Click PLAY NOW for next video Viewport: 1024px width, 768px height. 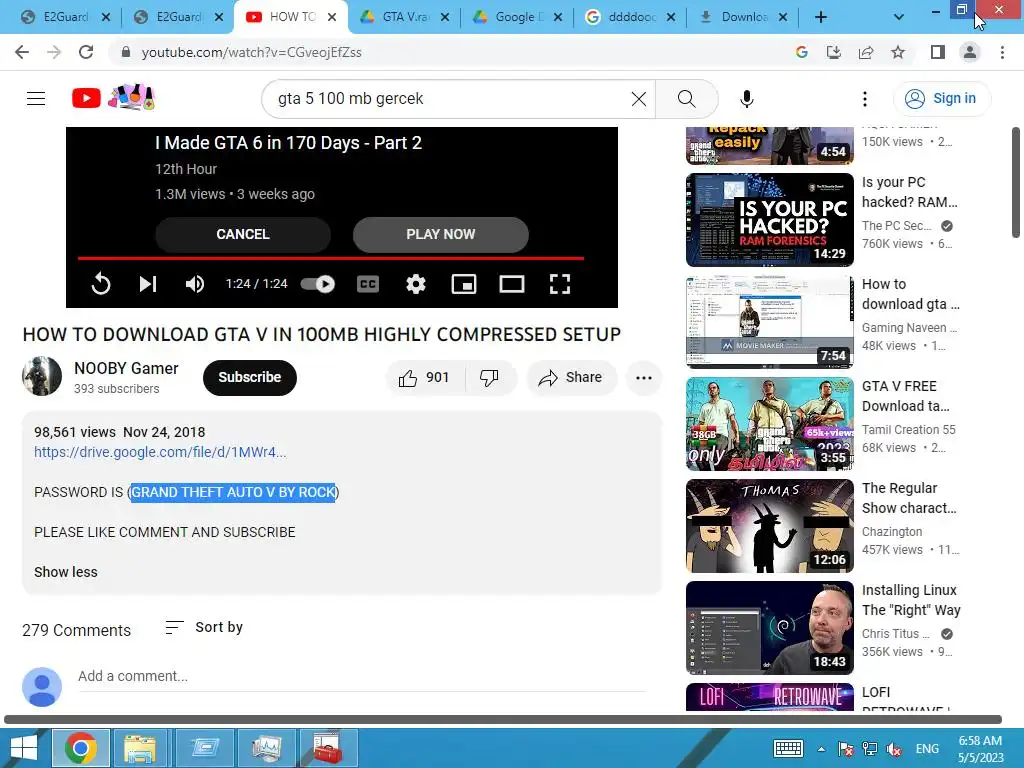[x=441, y=234]
